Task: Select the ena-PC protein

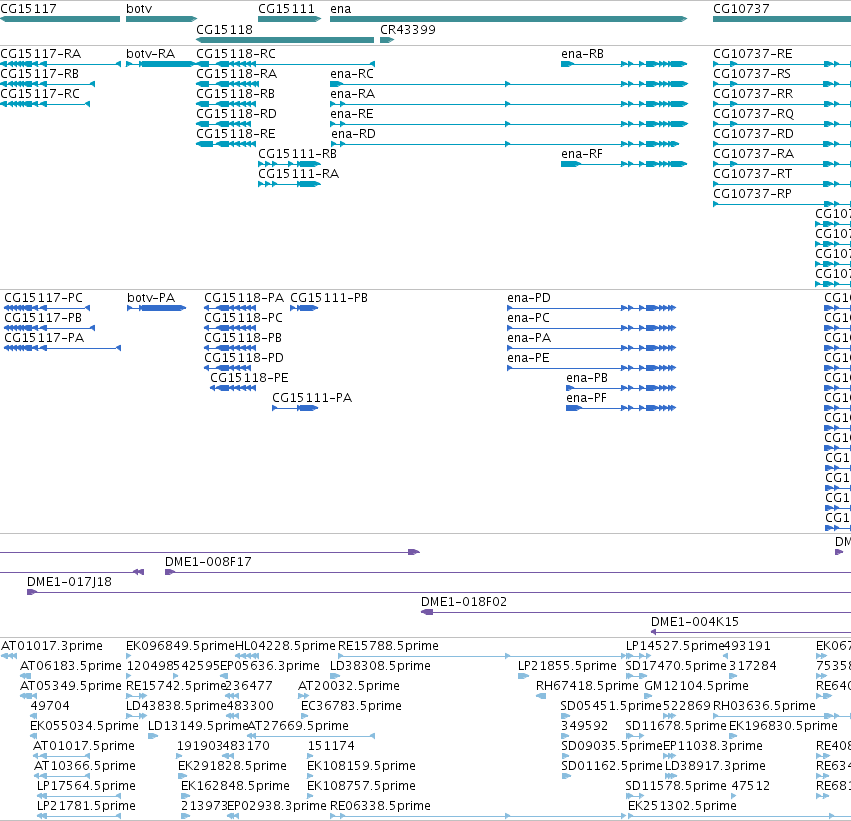Action: (592, 328)
